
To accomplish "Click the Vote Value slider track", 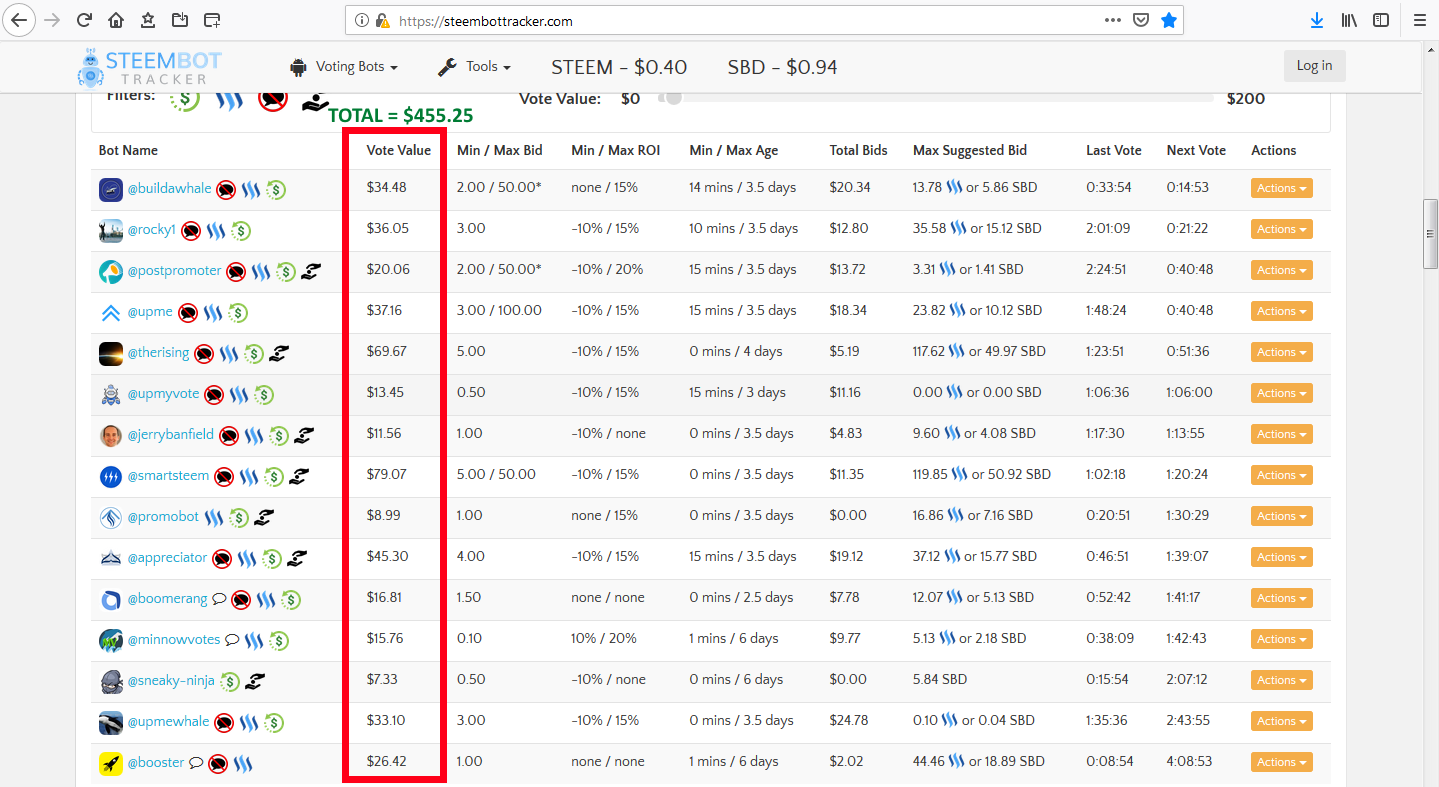I will tap(935, 98).
